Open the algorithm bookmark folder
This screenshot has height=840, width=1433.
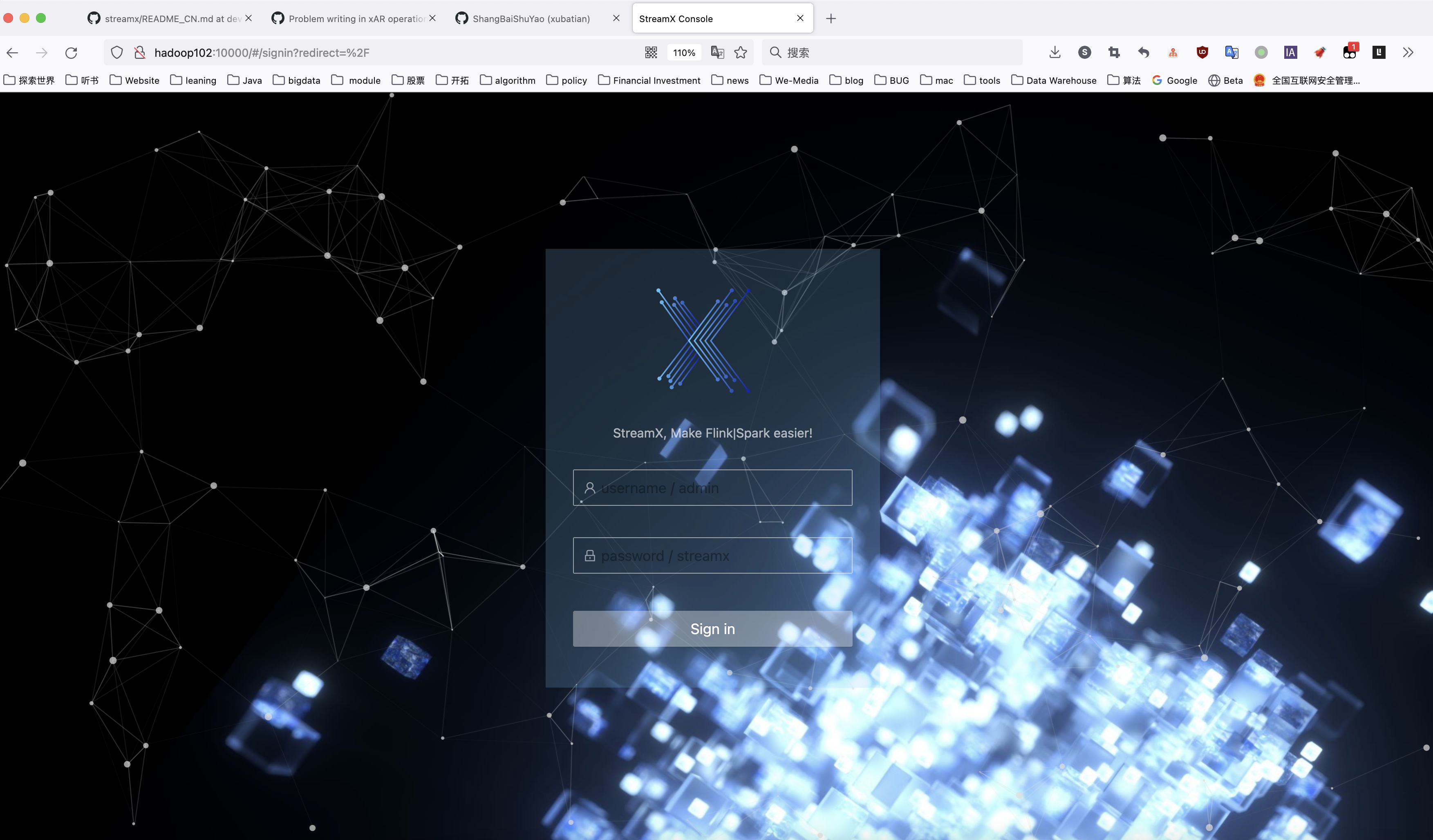click(507, 80)
